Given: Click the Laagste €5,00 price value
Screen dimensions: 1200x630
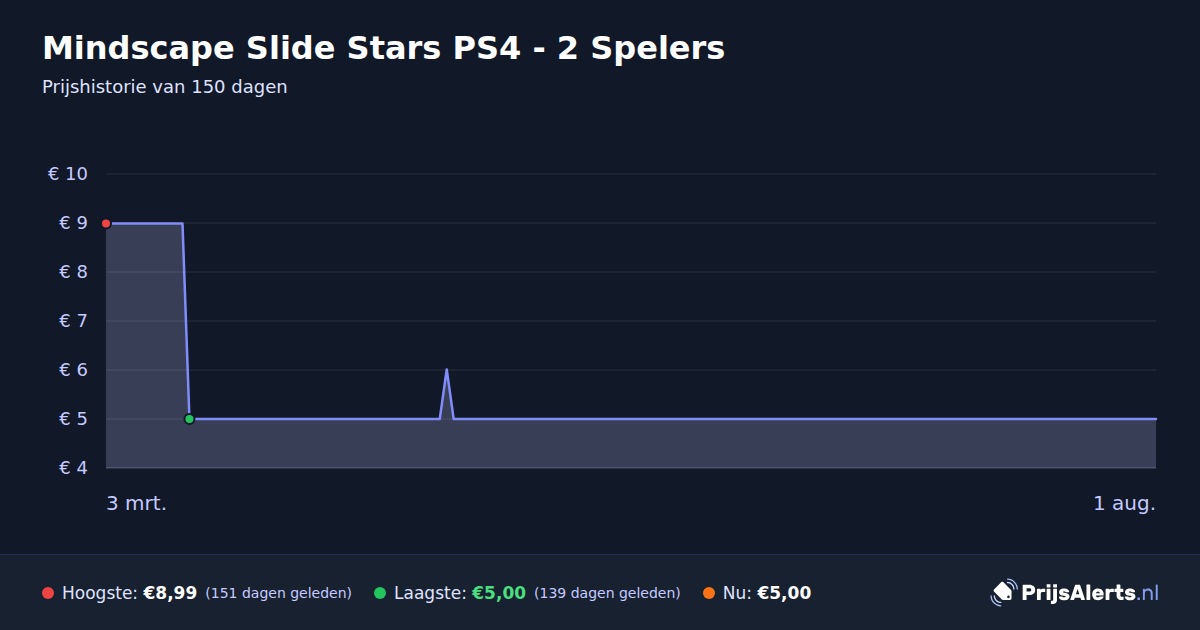Looking at the screenshot, I should (498, 593).
